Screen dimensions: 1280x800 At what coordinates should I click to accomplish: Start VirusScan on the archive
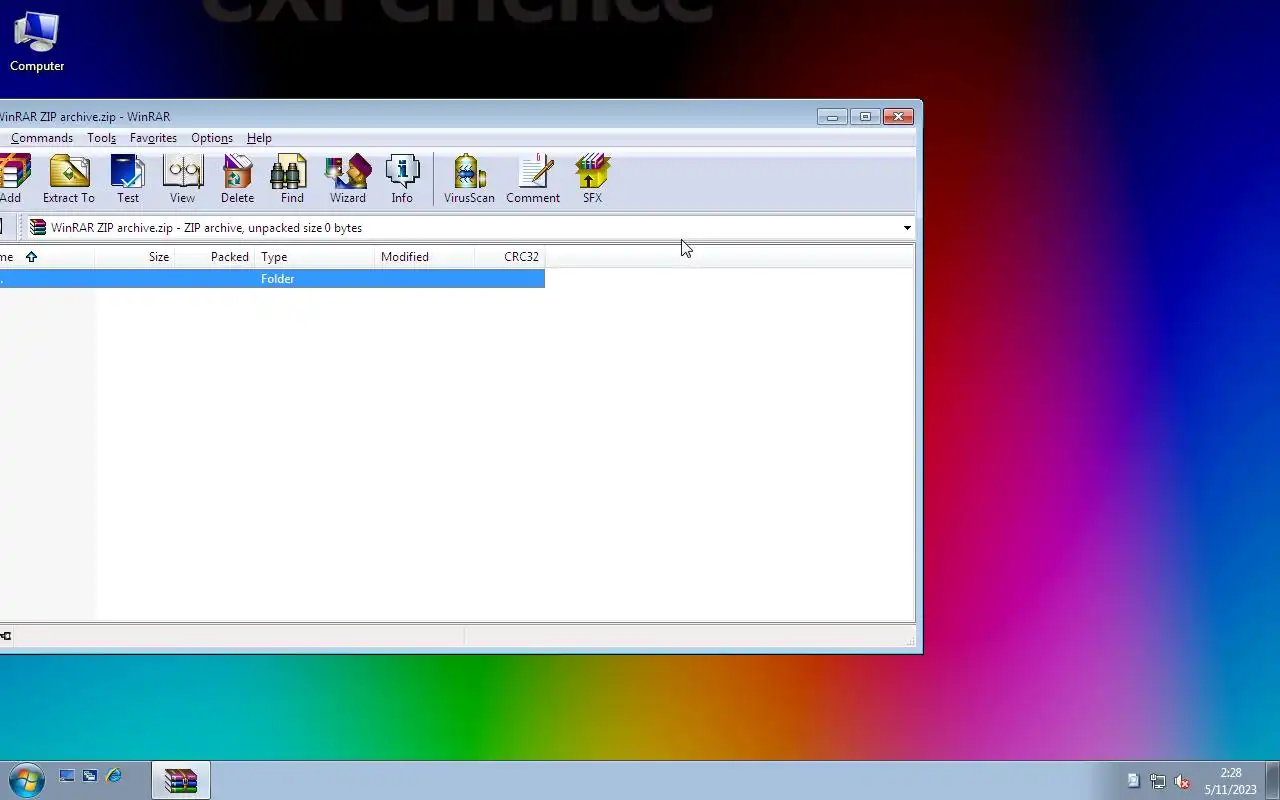(x=469, y=180)
